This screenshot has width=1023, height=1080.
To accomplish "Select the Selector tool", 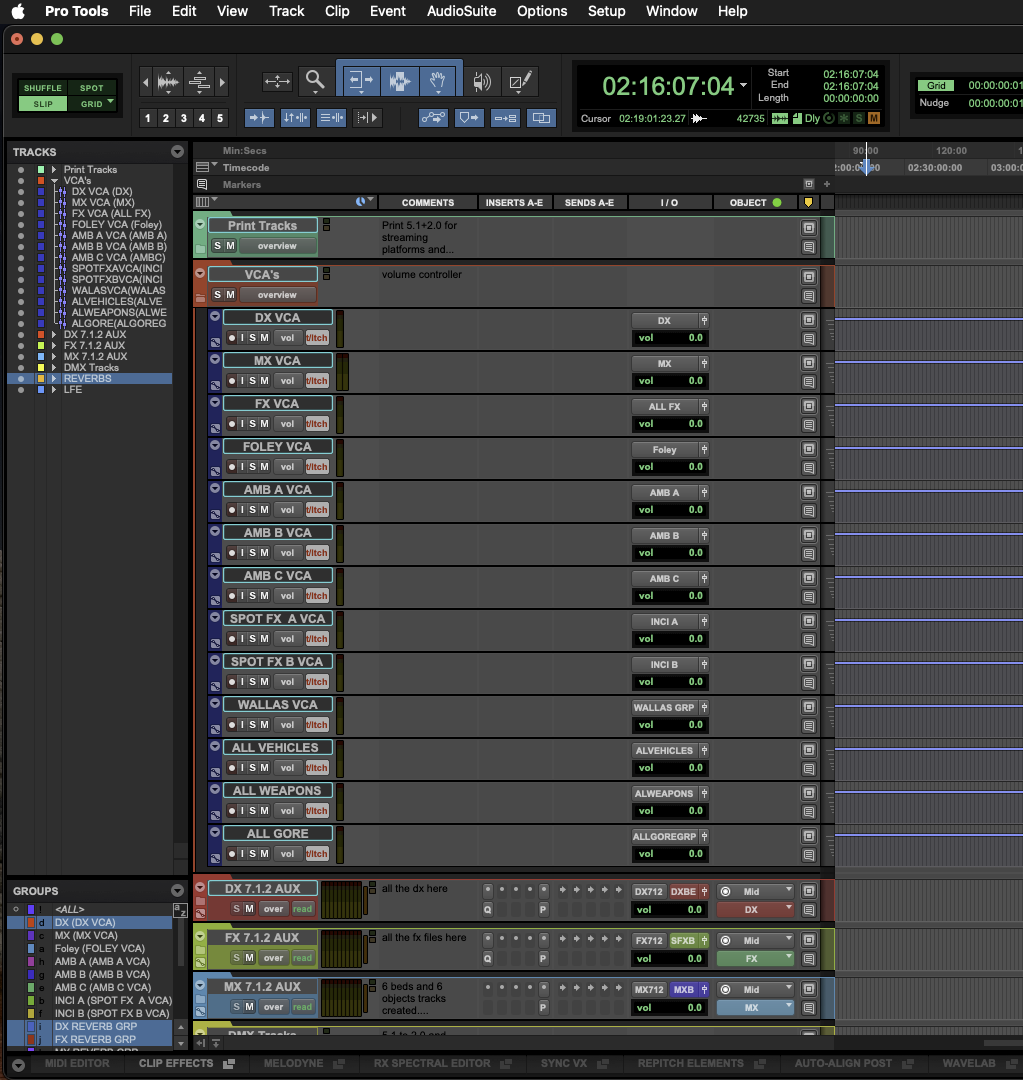I will point(400,81).
